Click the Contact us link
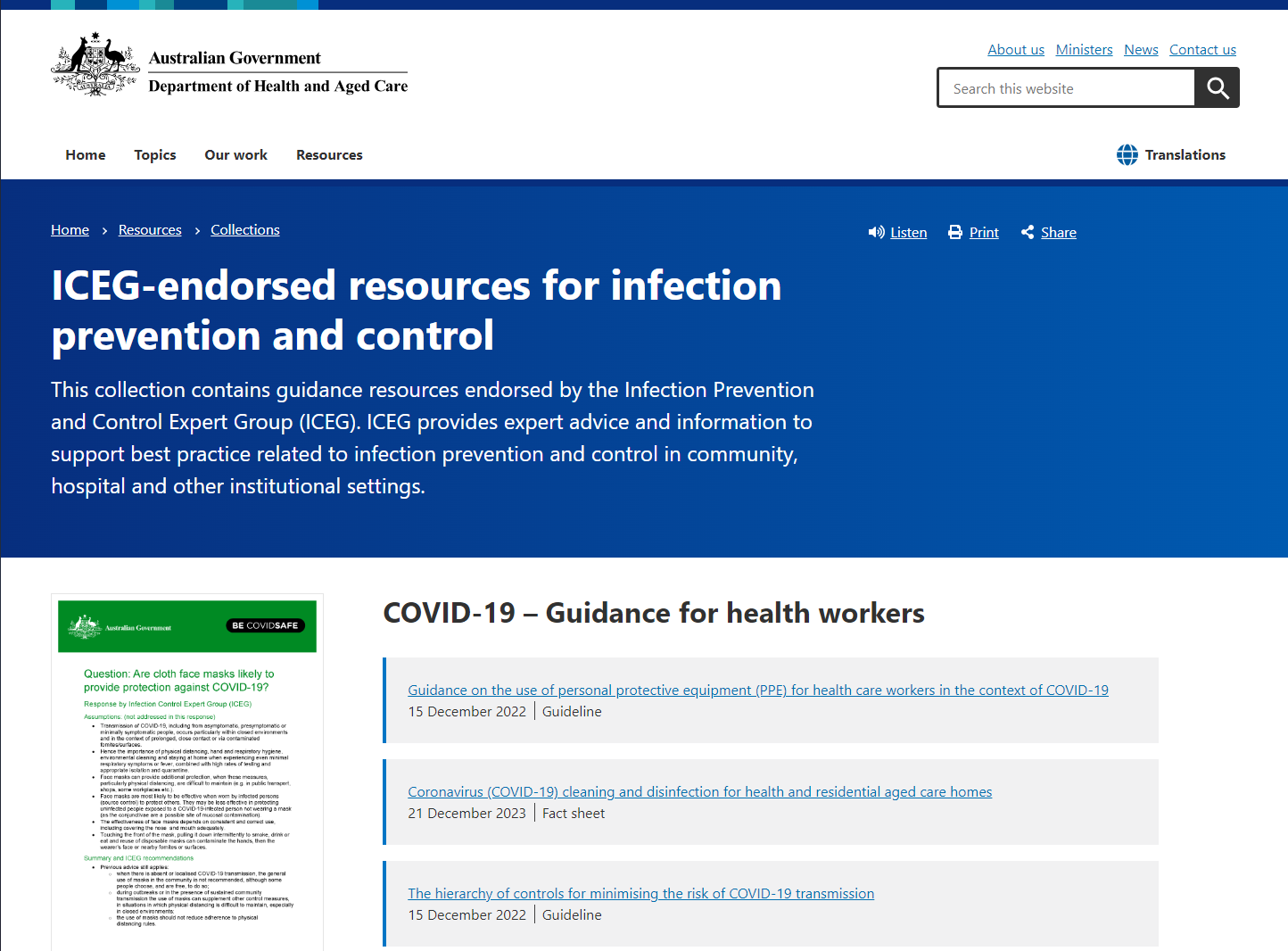Image resolution: width=1288 pixels, height=951 pixels. click(1202, 49)
